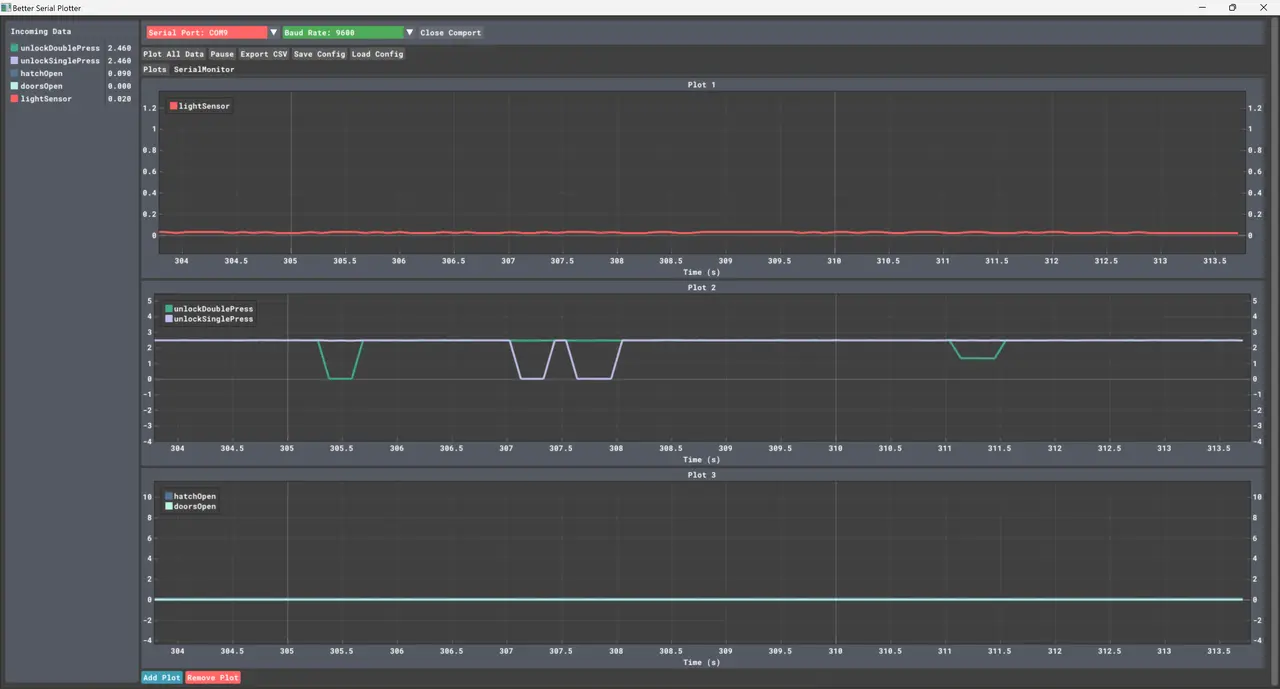
Task: Toggle unlockDoublePress legend entry in Plot 2
Action: (x=209, y=309)
